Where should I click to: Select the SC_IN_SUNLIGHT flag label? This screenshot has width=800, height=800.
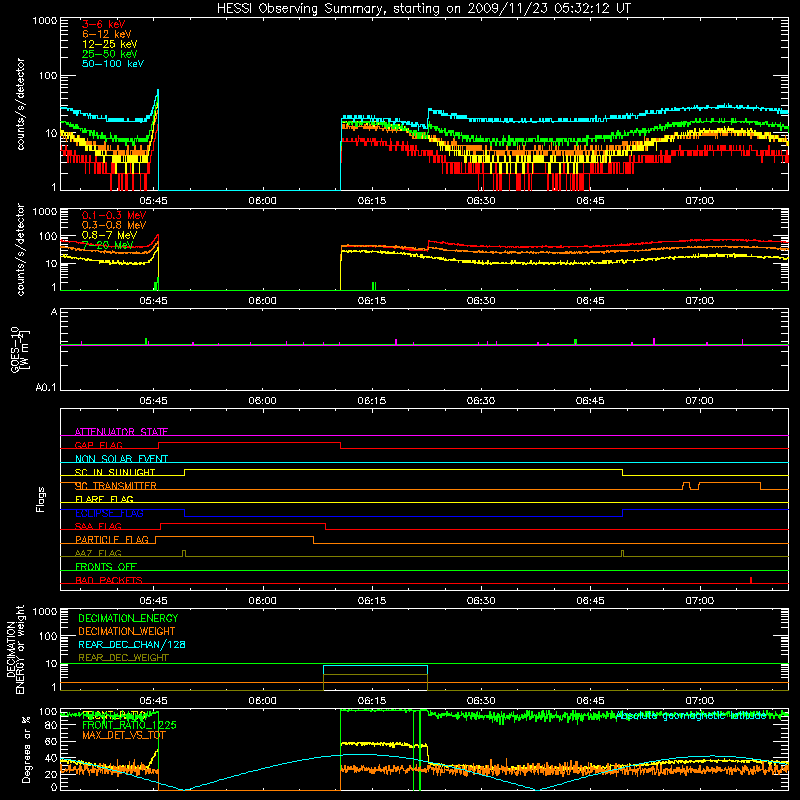point(115,472)
